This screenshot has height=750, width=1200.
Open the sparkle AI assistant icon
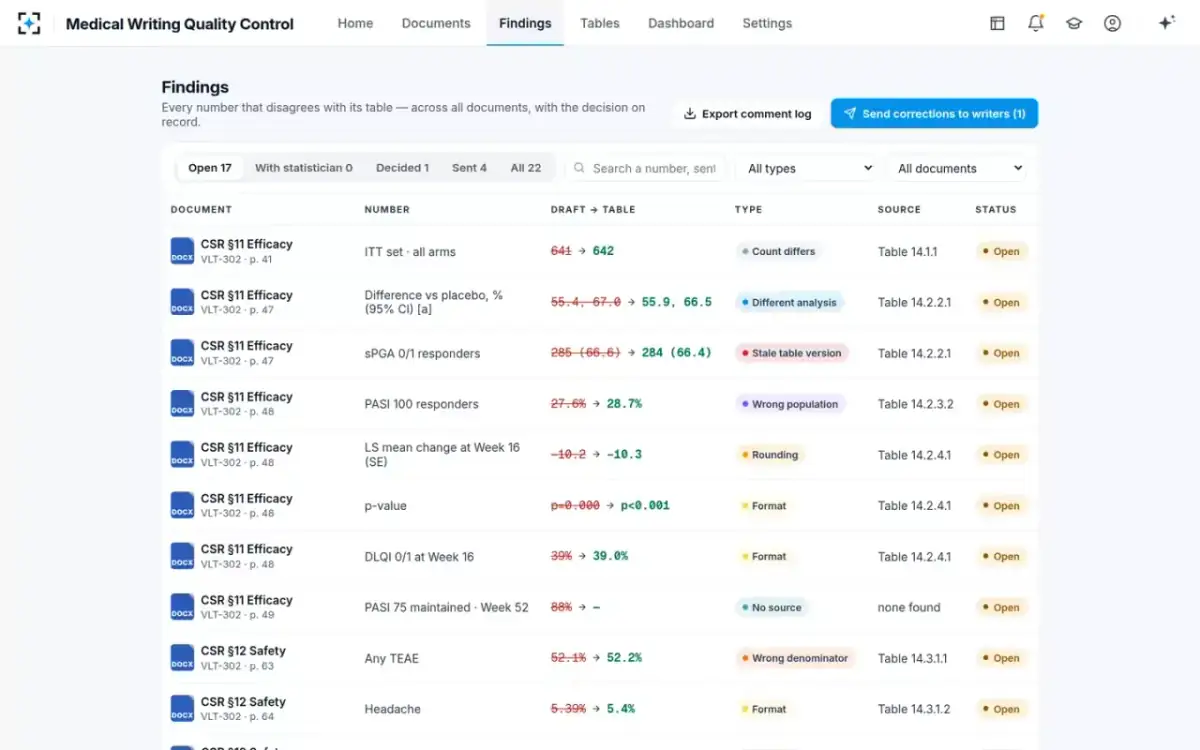tap(1166, 23)
